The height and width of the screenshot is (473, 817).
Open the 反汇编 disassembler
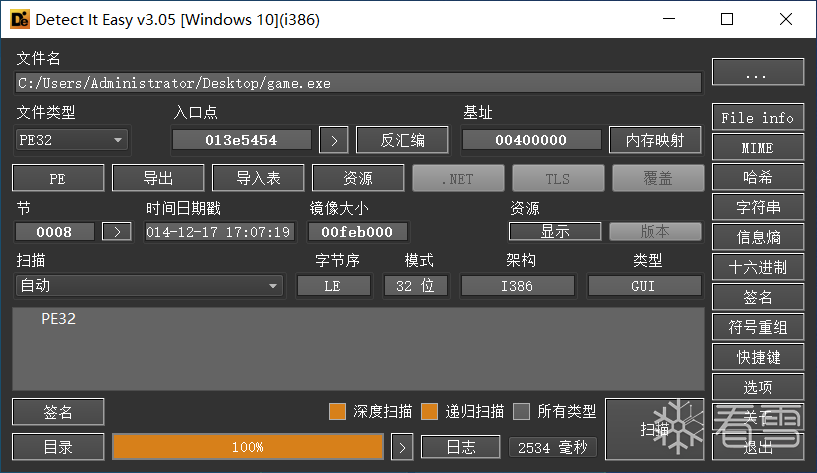point(402,140)
